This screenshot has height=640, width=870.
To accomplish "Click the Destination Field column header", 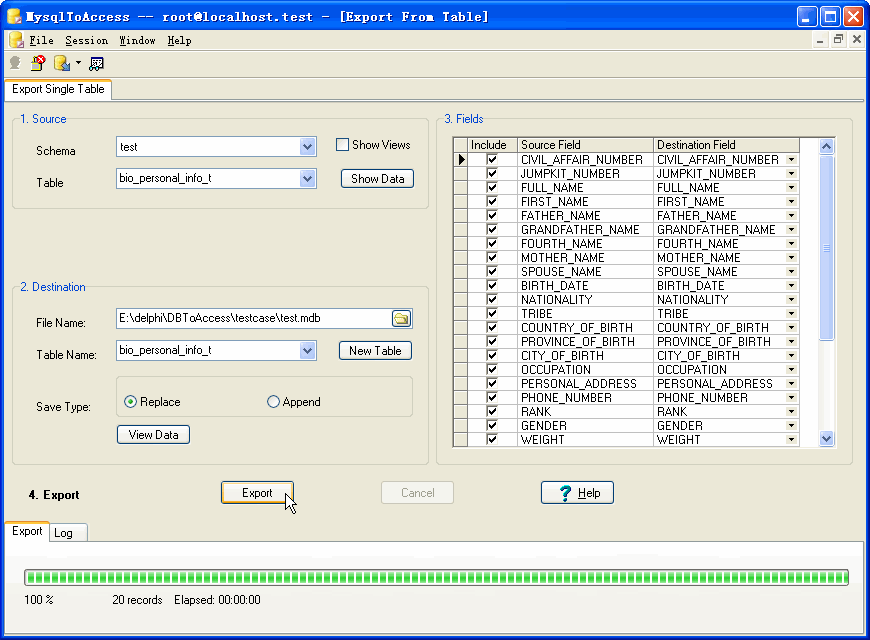I will pos(727,145).
